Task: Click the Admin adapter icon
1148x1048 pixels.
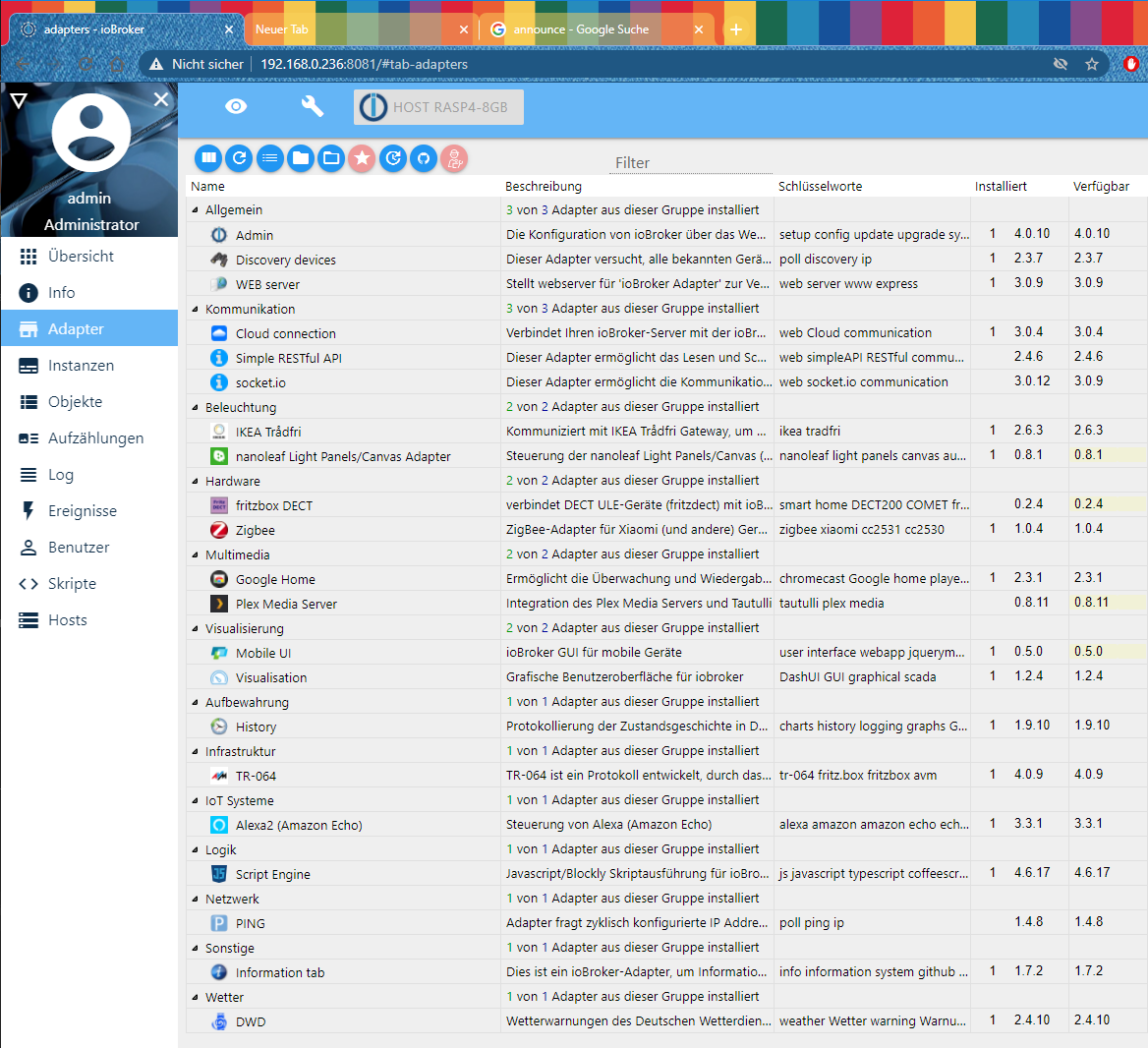Action: point(219,235)
